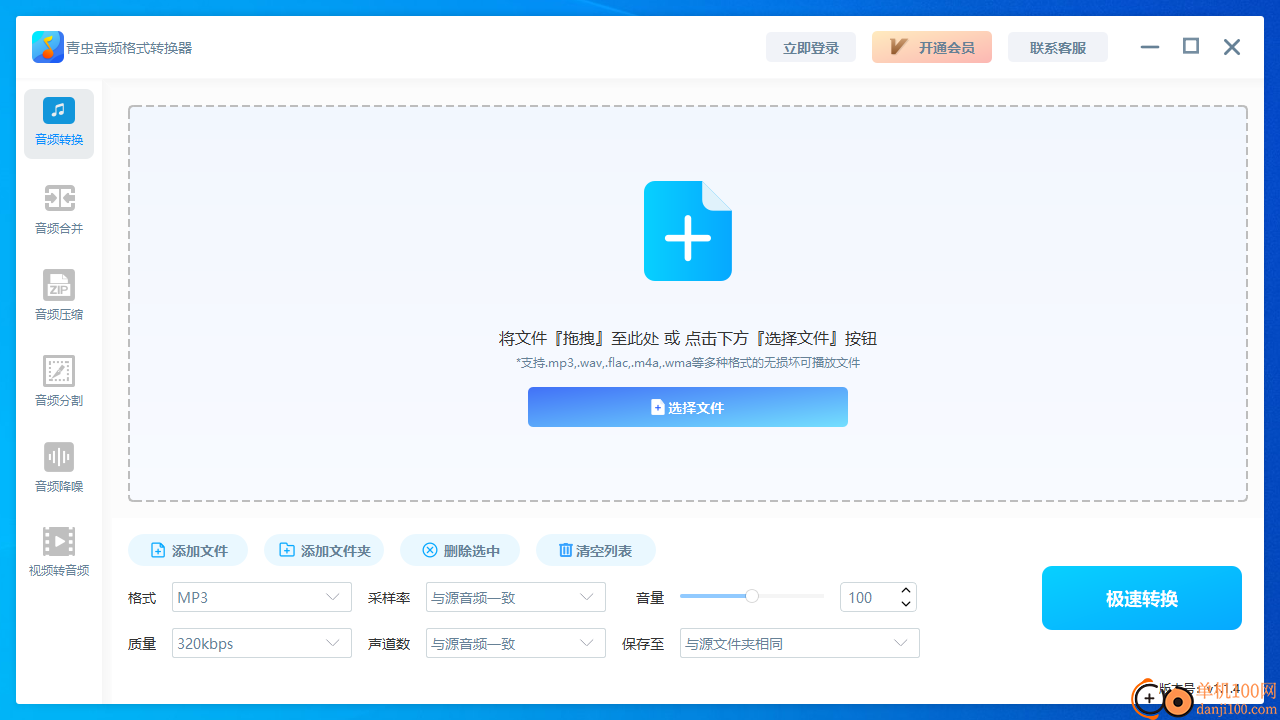Select the 音频降噪 noise reduction tool
1280x720 pixels.
[58, 466]
